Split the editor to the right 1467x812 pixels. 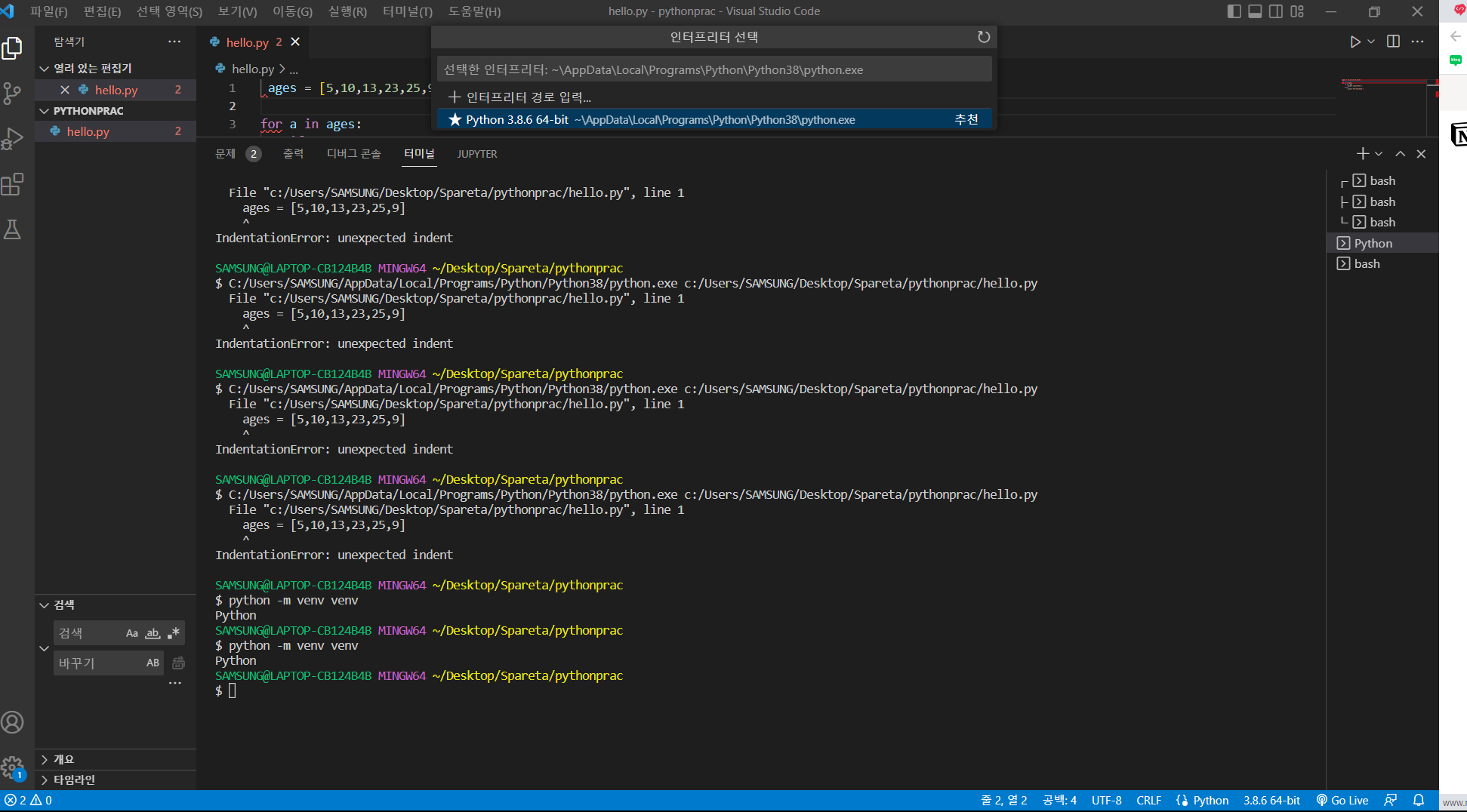(x=1394, y=42)
